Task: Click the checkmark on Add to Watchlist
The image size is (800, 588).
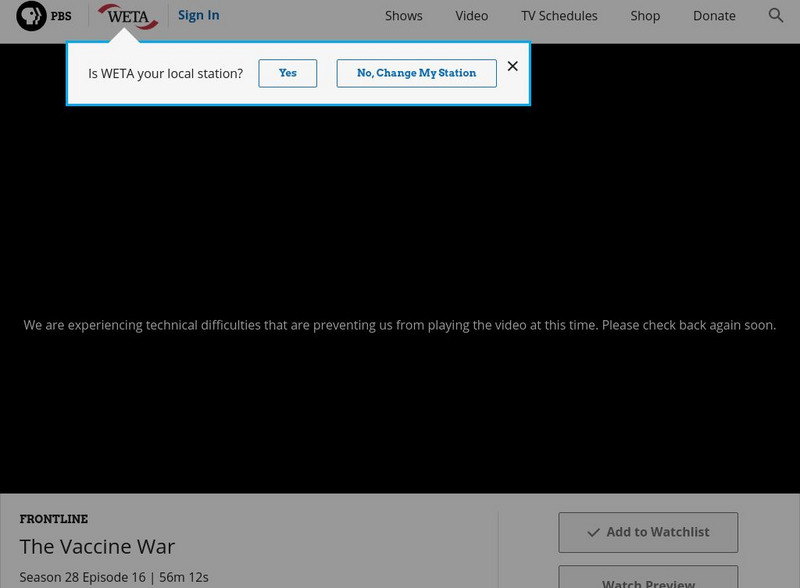Action: (594, 532)
